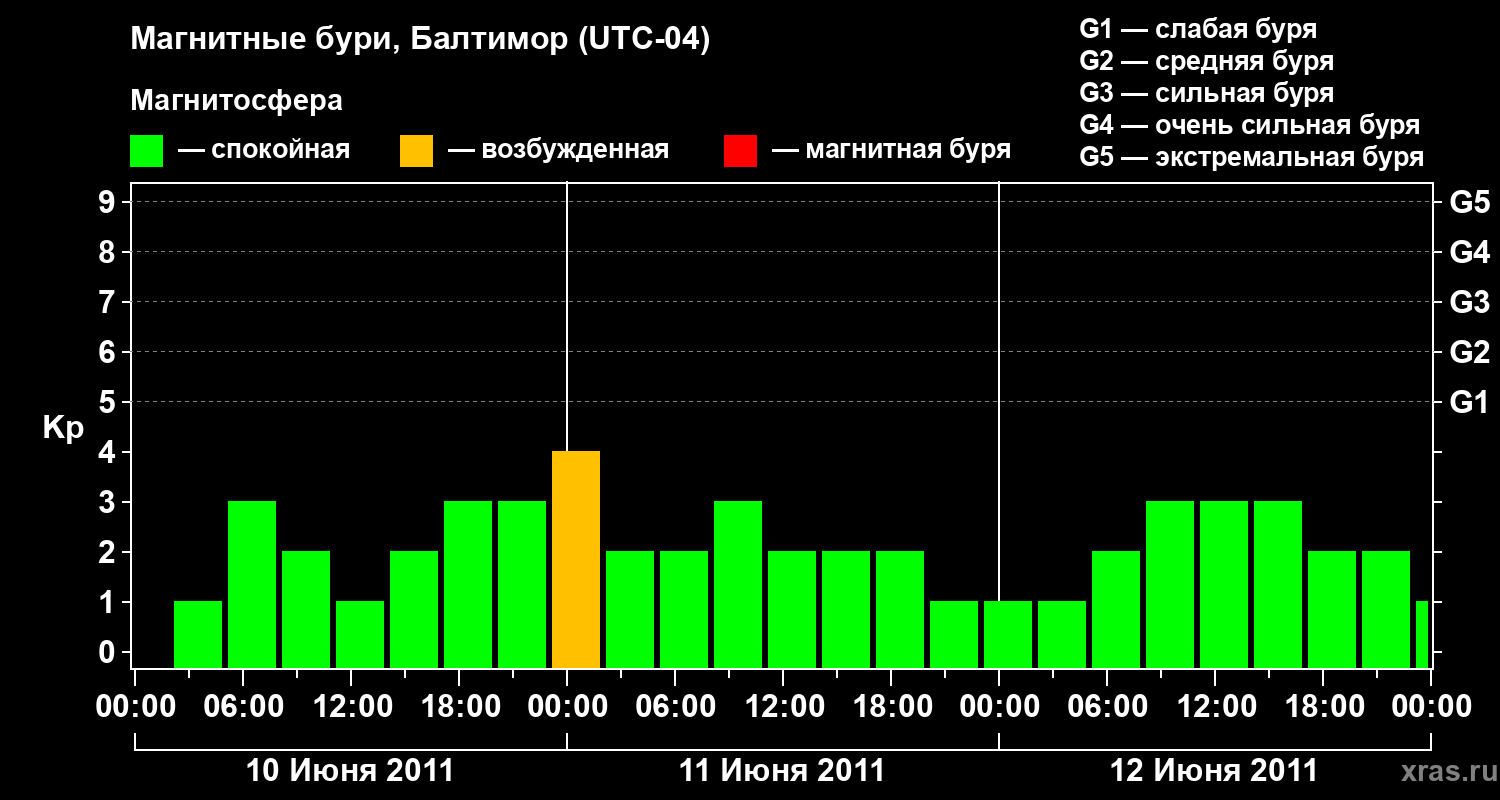This screenshot has width=1500, height=800.
Task: Click the '11 Июня 2011' date label
Action: 782,771
